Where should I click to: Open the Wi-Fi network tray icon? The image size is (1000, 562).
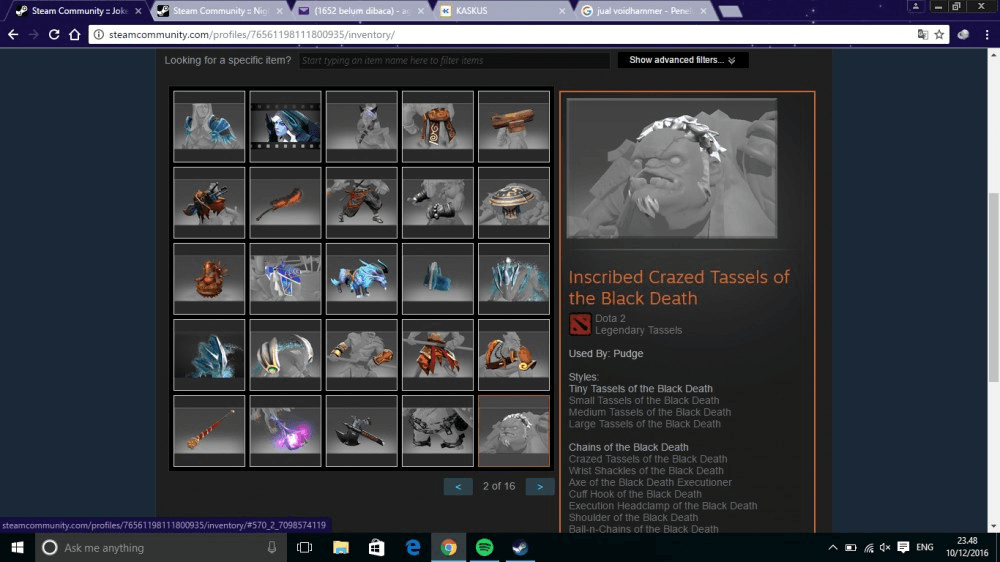[869, 547]
